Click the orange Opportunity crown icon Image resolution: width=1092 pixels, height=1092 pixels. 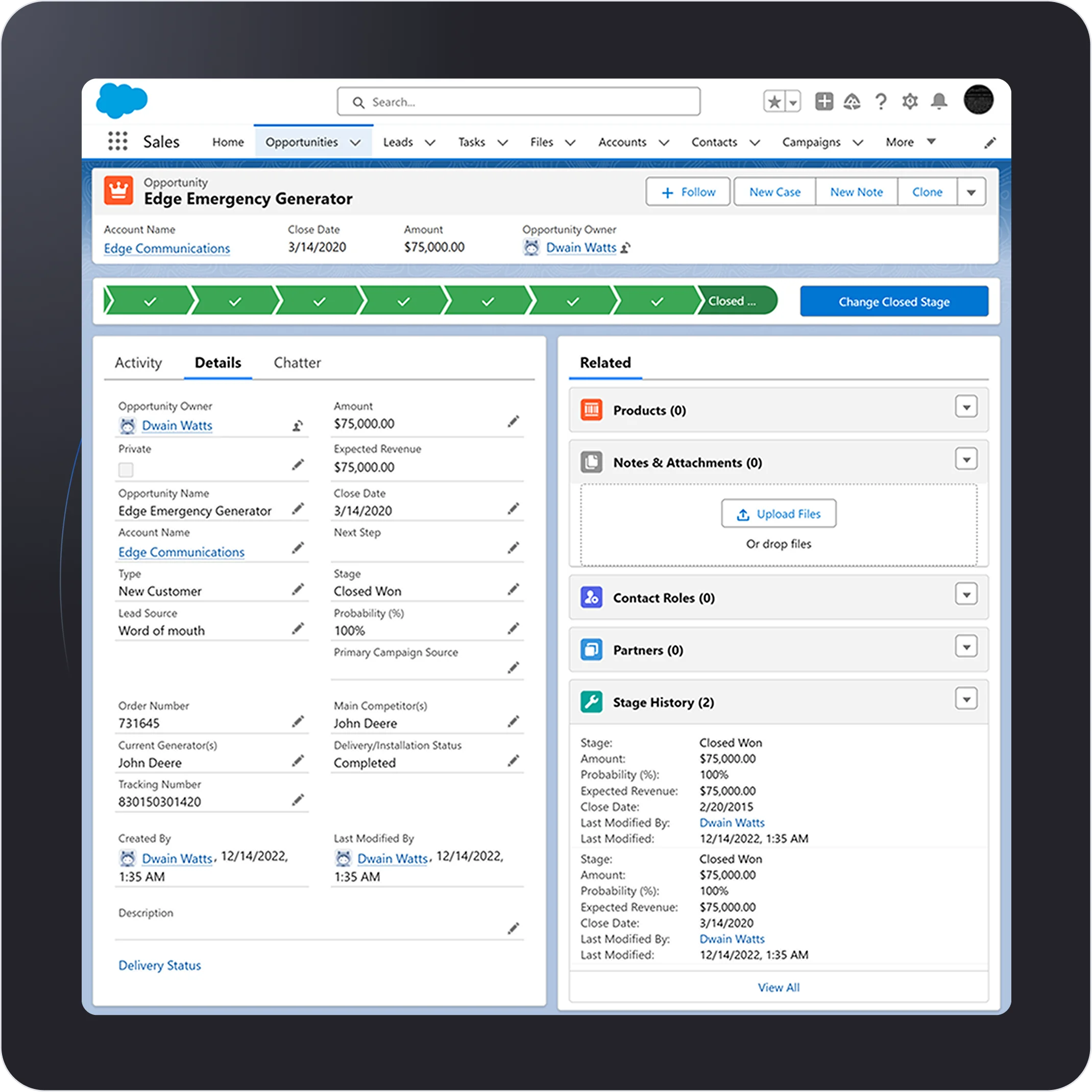[x=118, y=190]
